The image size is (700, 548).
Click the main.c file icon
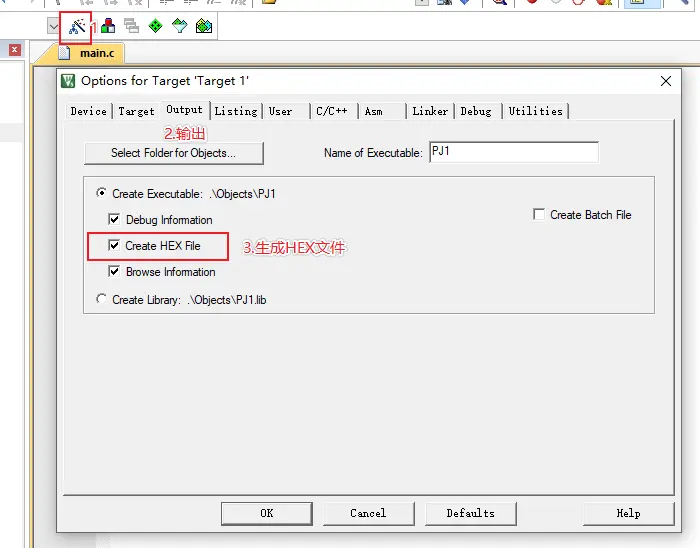(64, 53)
